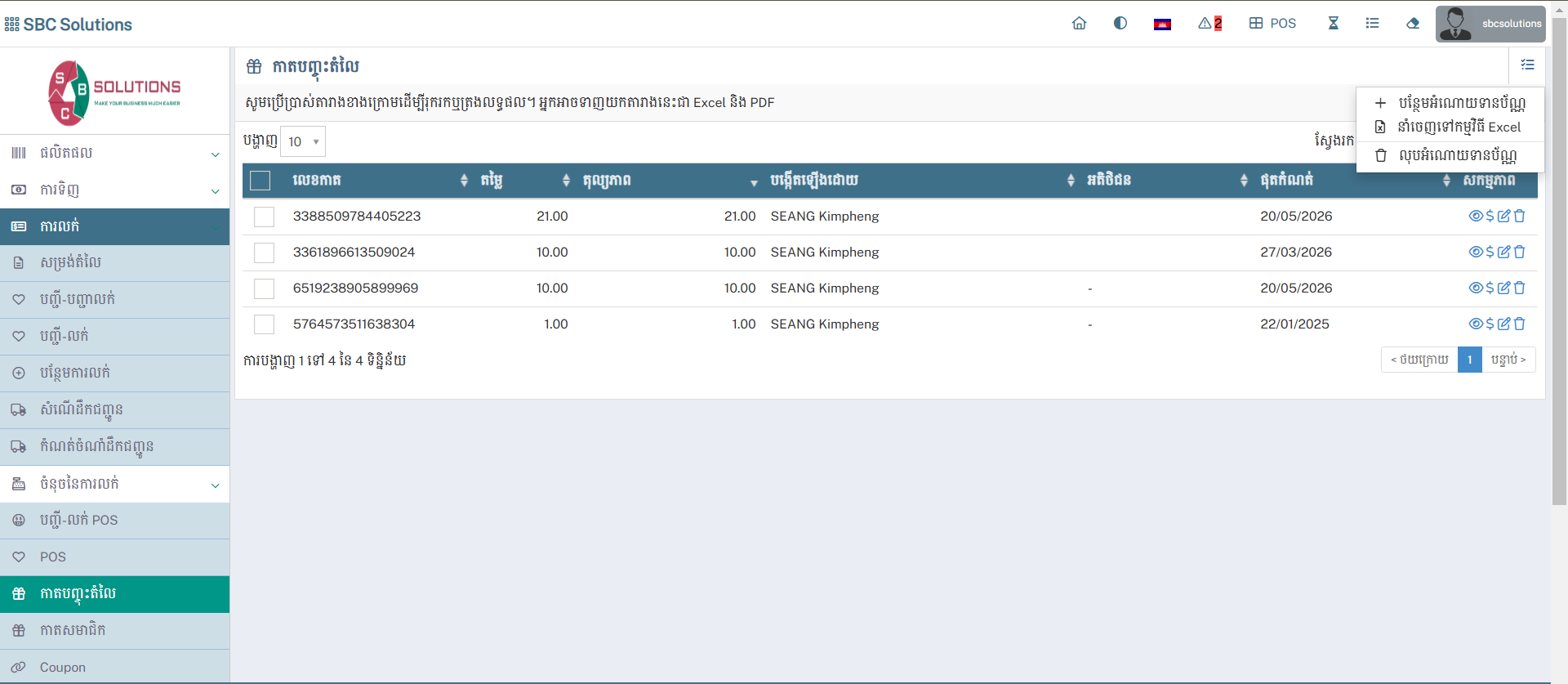The height and width of the screenshot is (684, 1568).
Task: Click the eraser icon in top bar
Action: (x=1413, y=24)
